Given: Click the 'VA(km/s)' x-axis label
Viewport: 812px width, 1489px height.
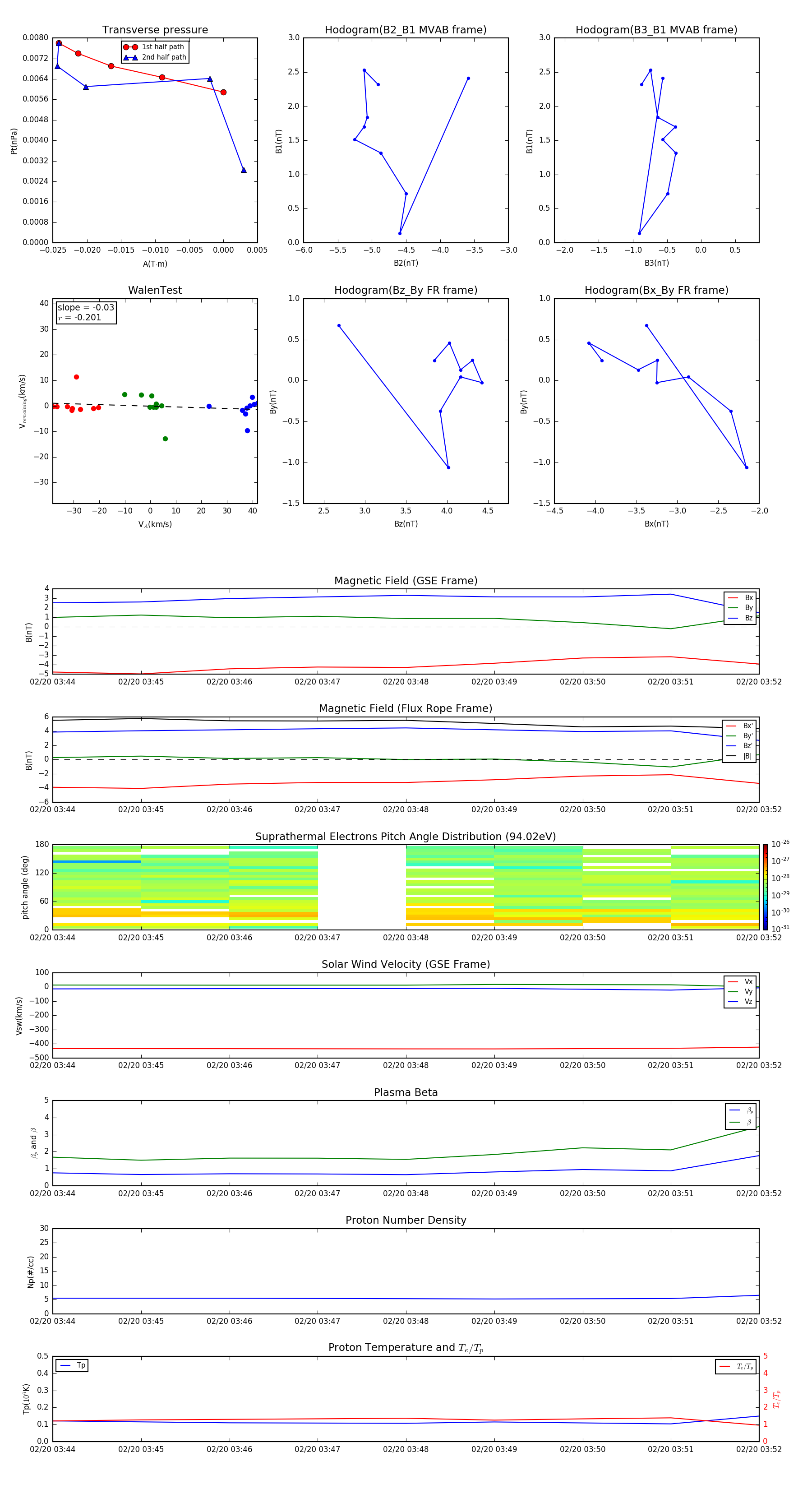Looking at the screenshot, I should [155, 525].
